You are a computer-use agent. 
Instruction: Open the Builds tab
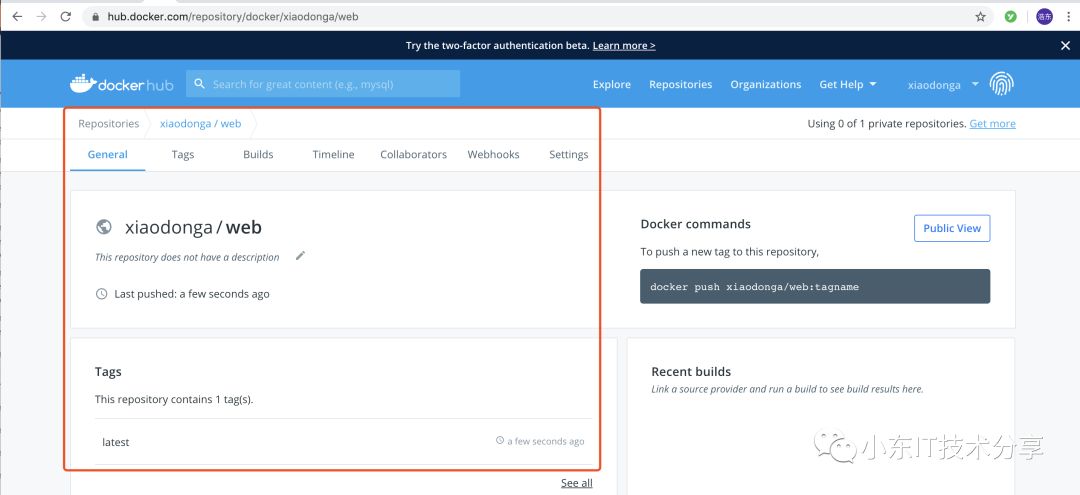[258, 154]
